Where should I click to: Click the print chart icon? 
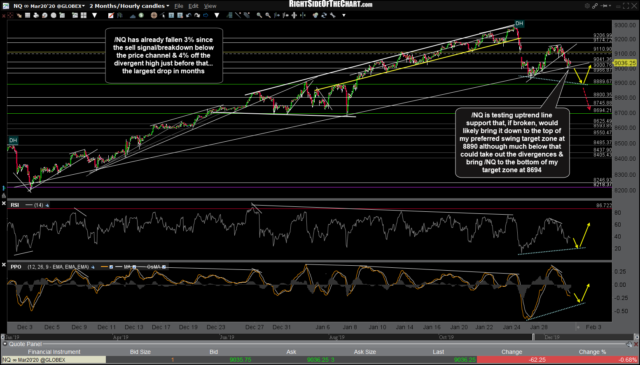click(36, 15)
